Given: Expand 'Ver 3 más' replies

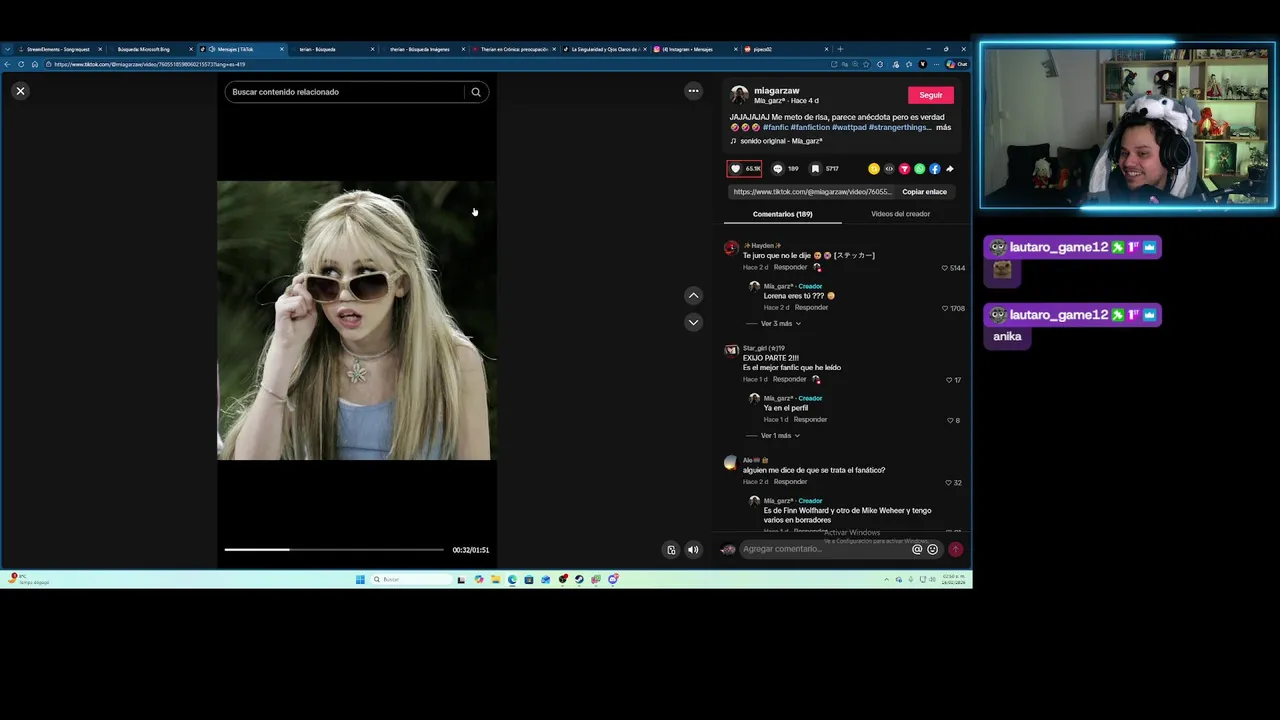Looking at the screenshot, I should (x=781, y=324).
